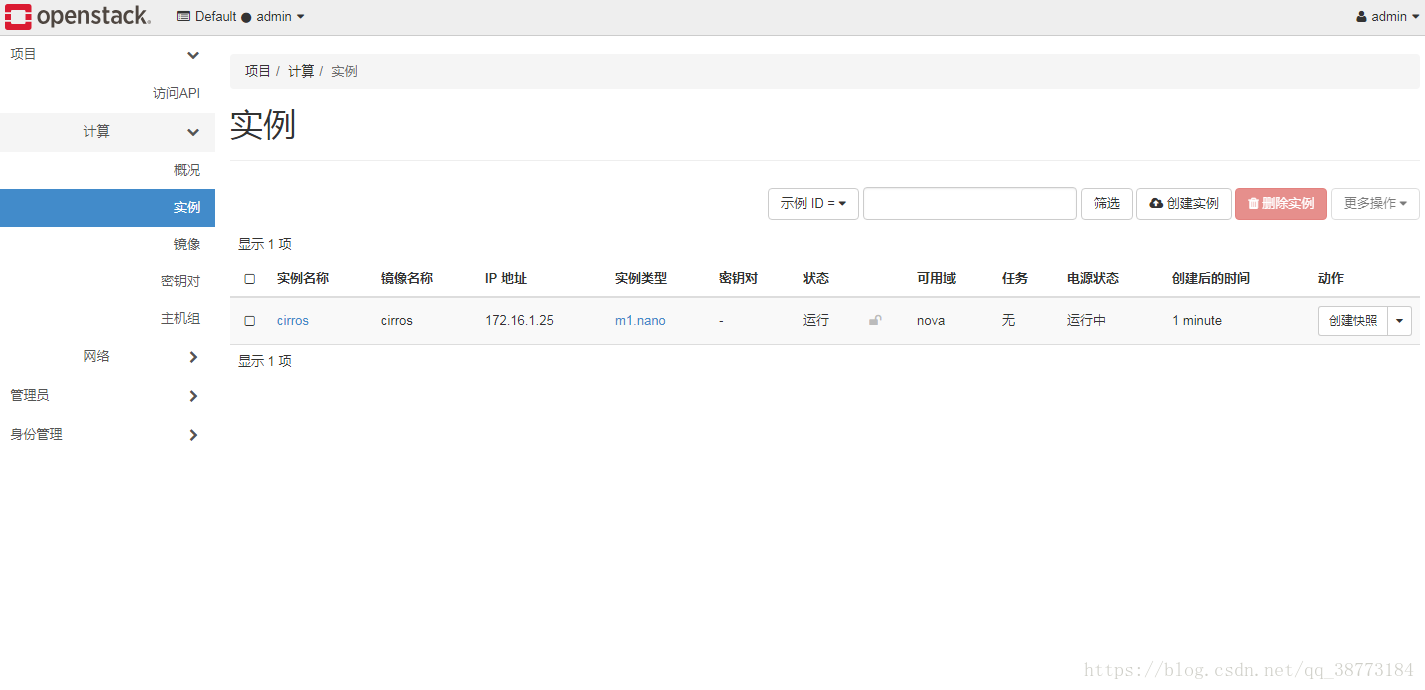Expand the 身份管理 sidebar section

107,434
